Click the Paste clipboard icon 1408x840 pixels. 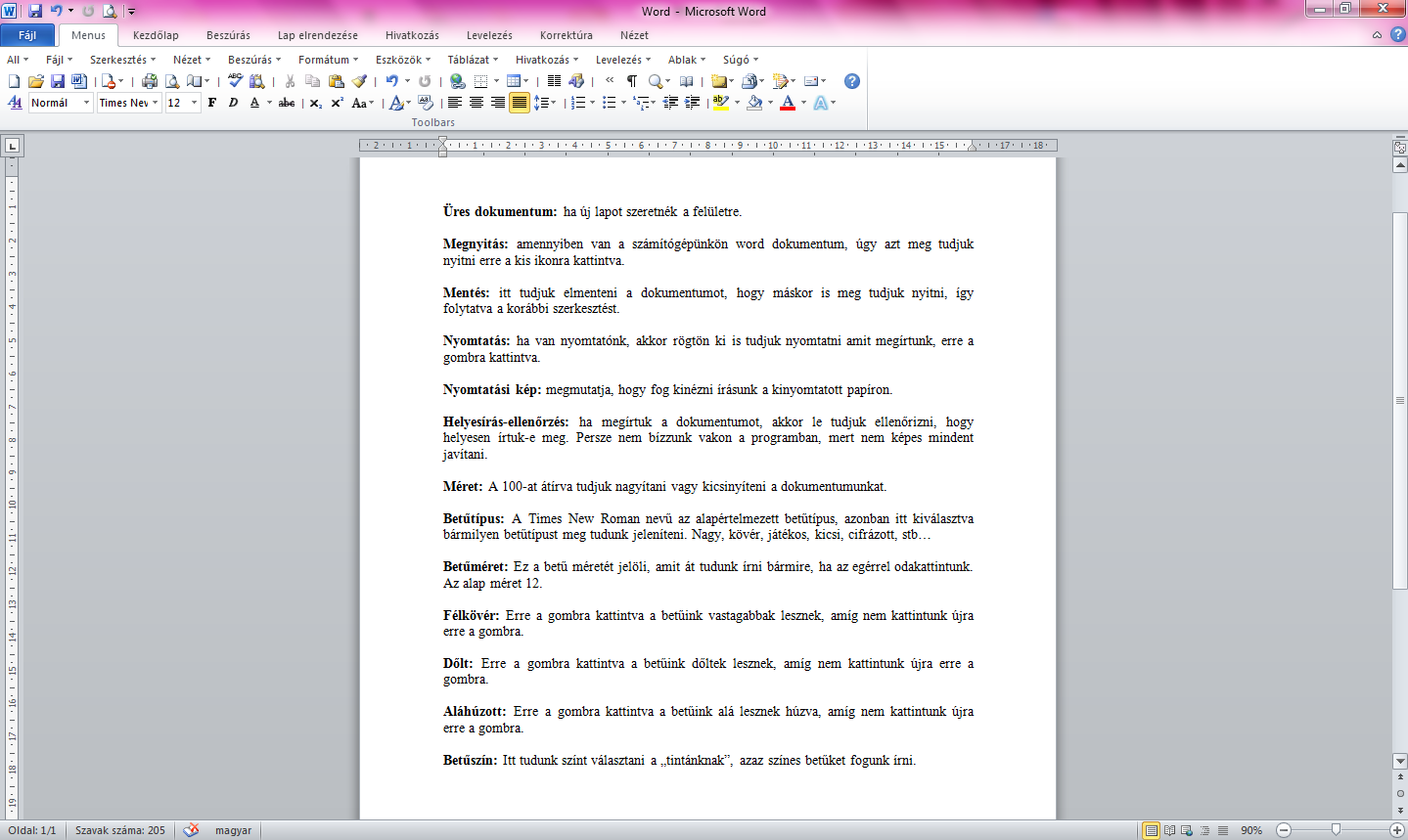pos(337,81)
